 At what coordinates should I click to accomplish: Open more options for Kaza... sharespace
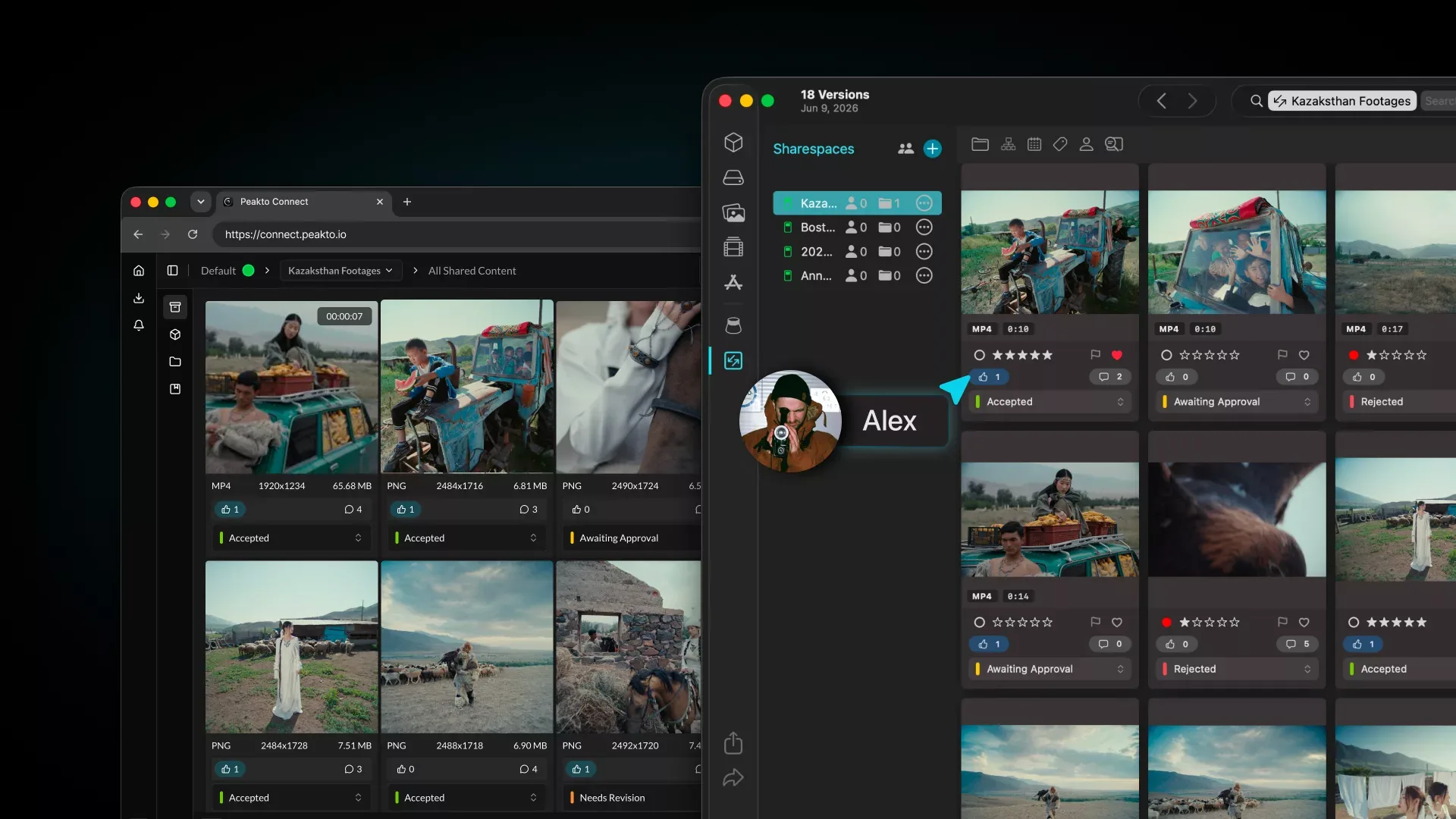[924, 203]
